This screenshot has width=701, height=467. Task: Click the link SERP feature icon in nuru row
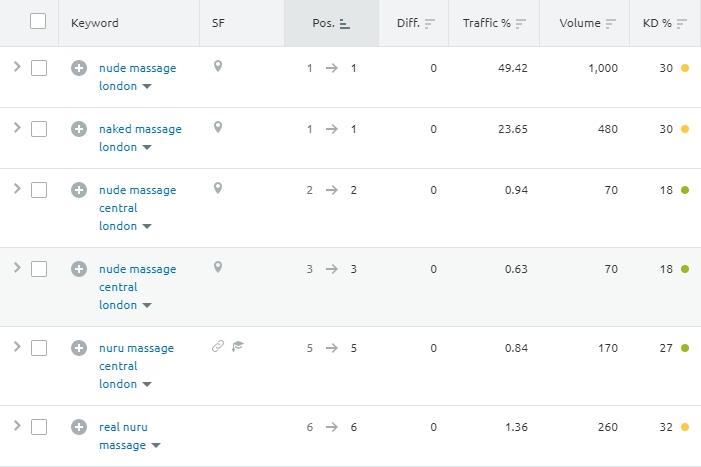[x=218, y=346]
